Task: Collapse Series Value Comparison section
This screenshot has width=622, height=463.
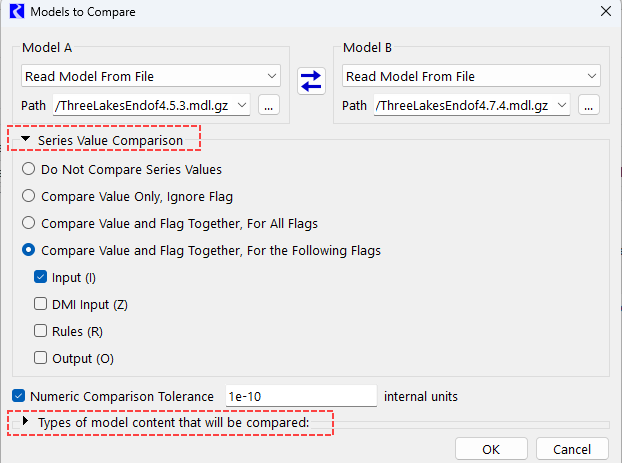Action: click(25, 141)
